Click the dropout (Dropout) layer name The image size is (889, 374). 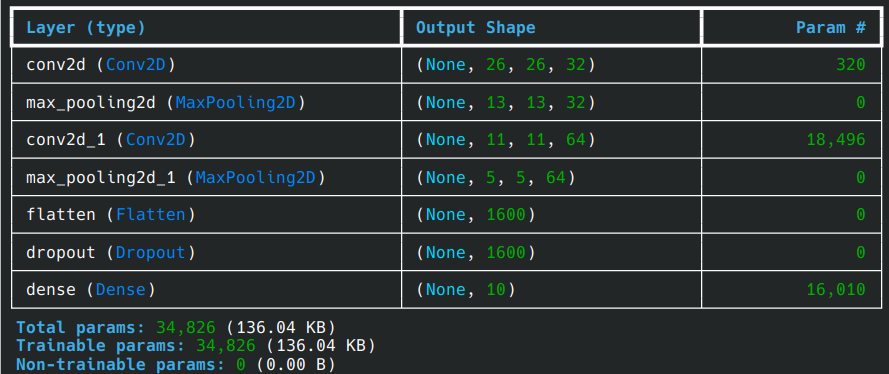111,252
